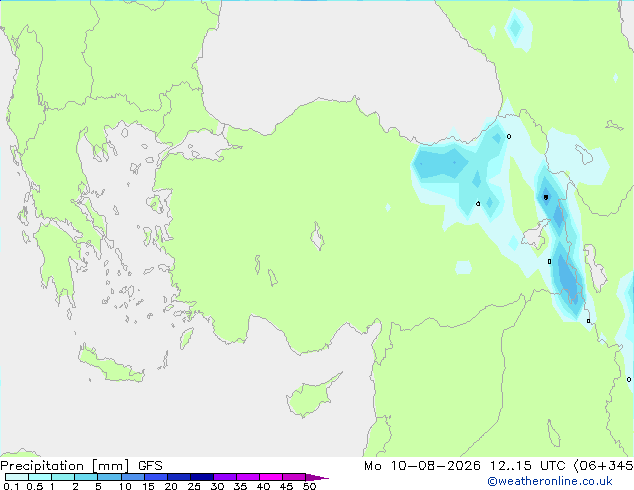Select the 0.5–1 mm legend color swatch
The image size is (634, 490).
[40, 477]
